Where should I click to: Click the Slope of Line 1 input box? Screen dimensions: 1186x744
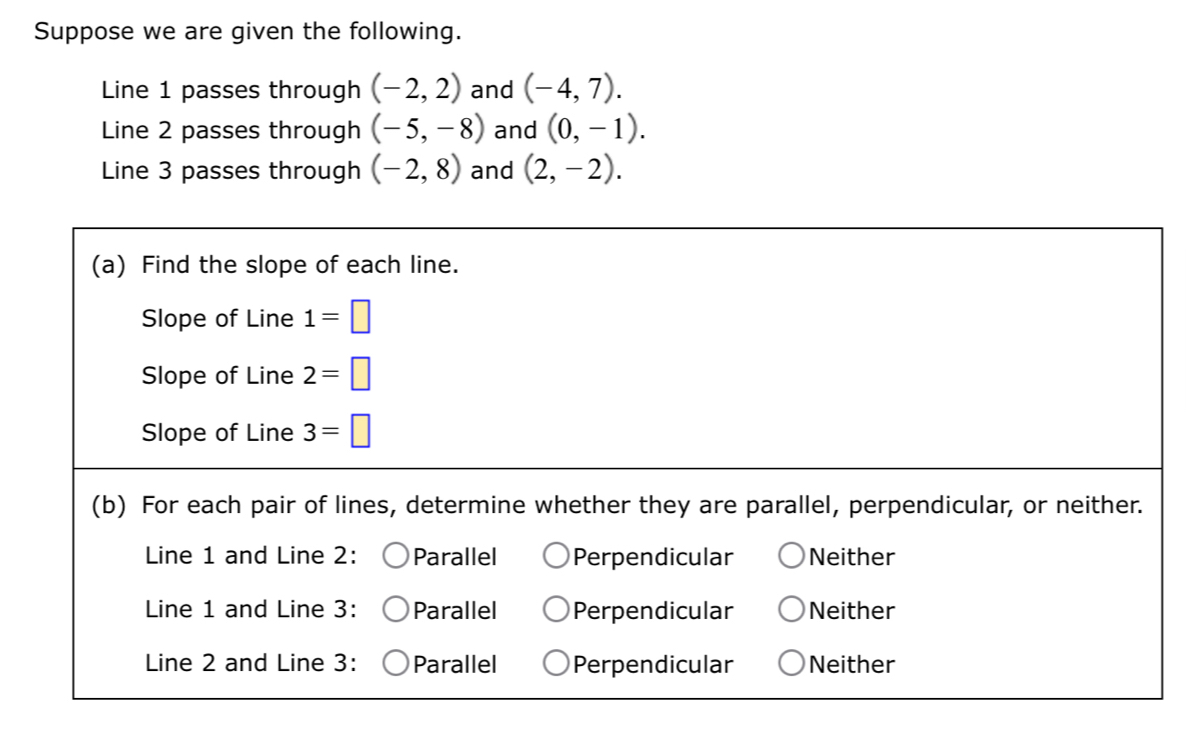point(361,318)
